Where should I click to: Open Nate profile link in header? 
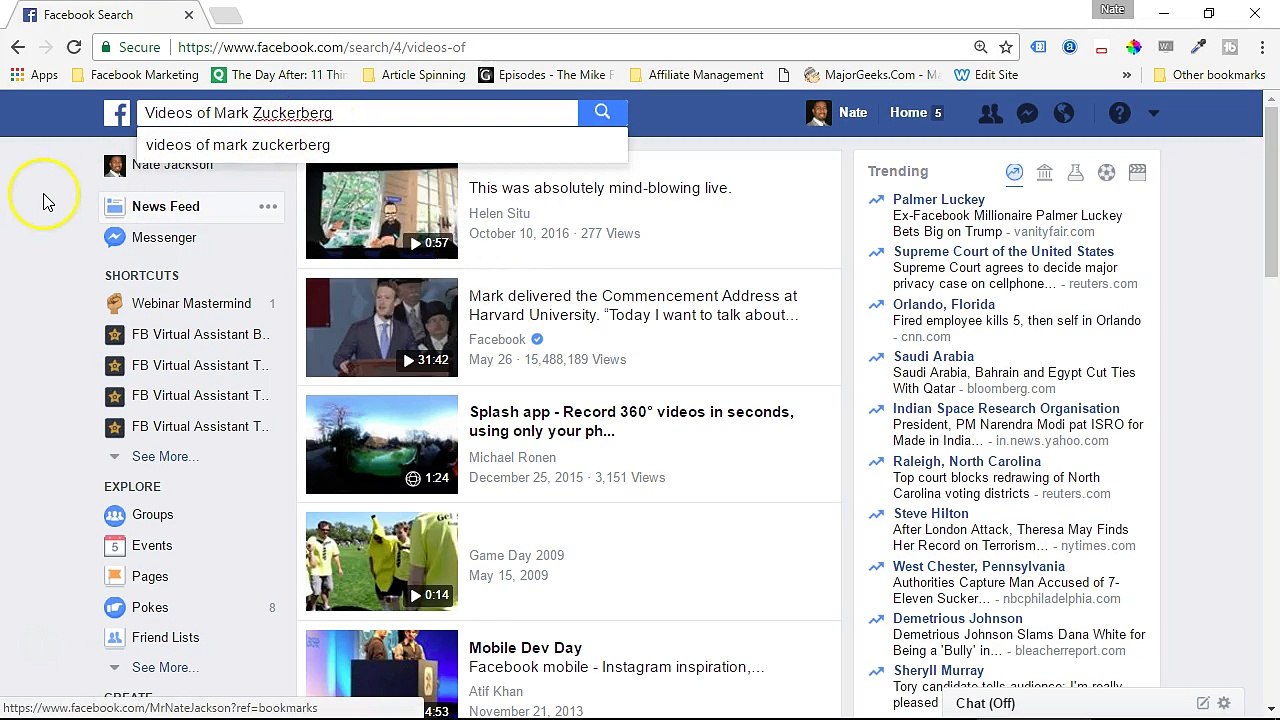pyautogui.click(x=837, y=113)
